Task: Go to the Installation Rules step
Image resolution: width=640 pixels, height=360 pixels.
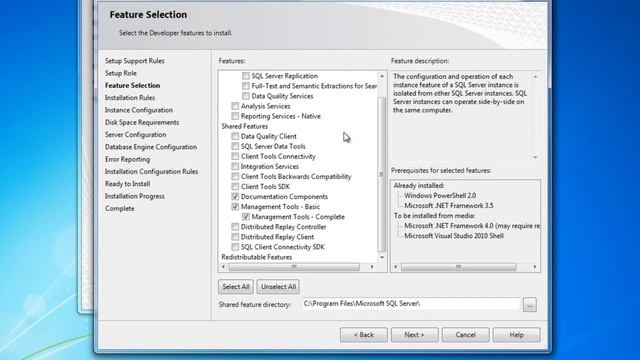Action: [130, 98]
